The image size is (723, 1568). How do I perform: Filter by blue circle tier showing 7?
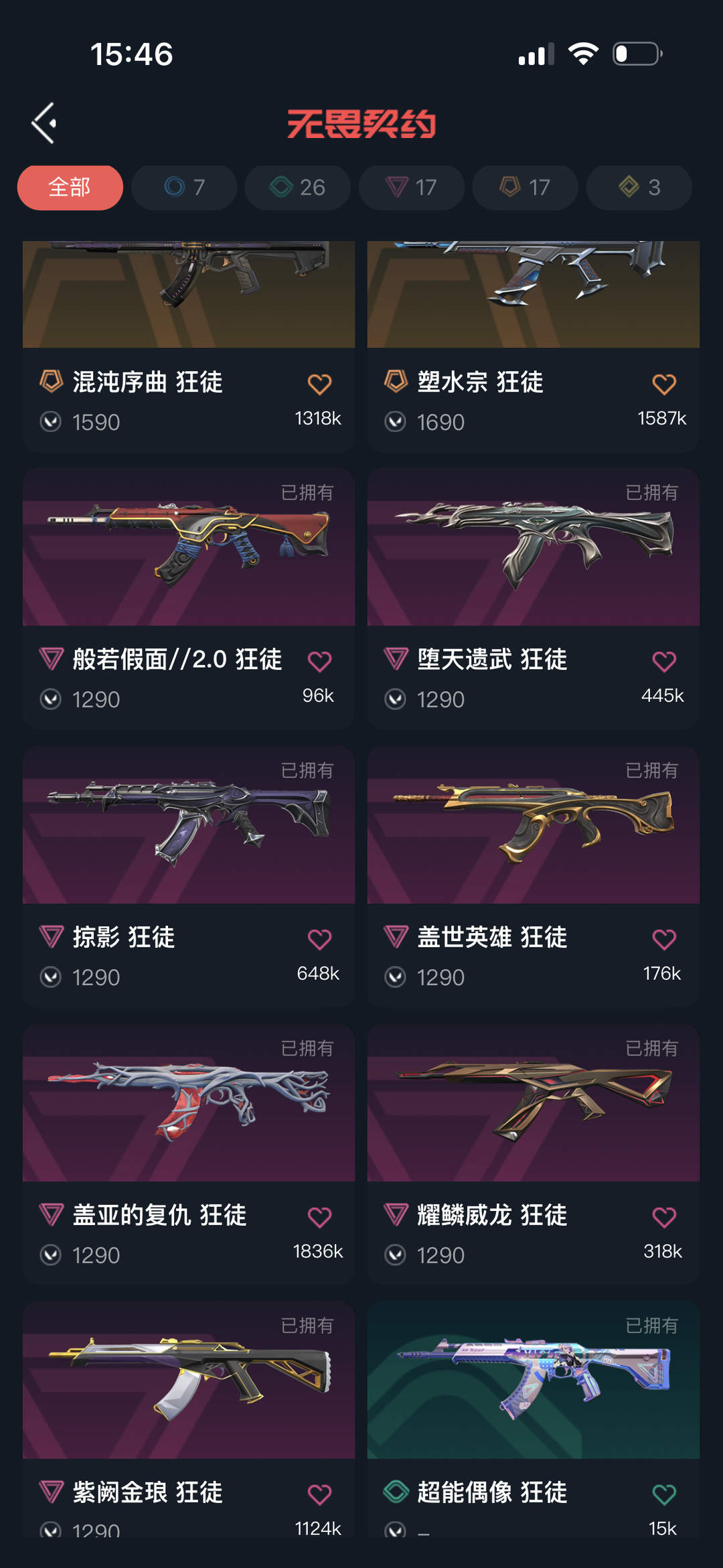coord(184,188)
